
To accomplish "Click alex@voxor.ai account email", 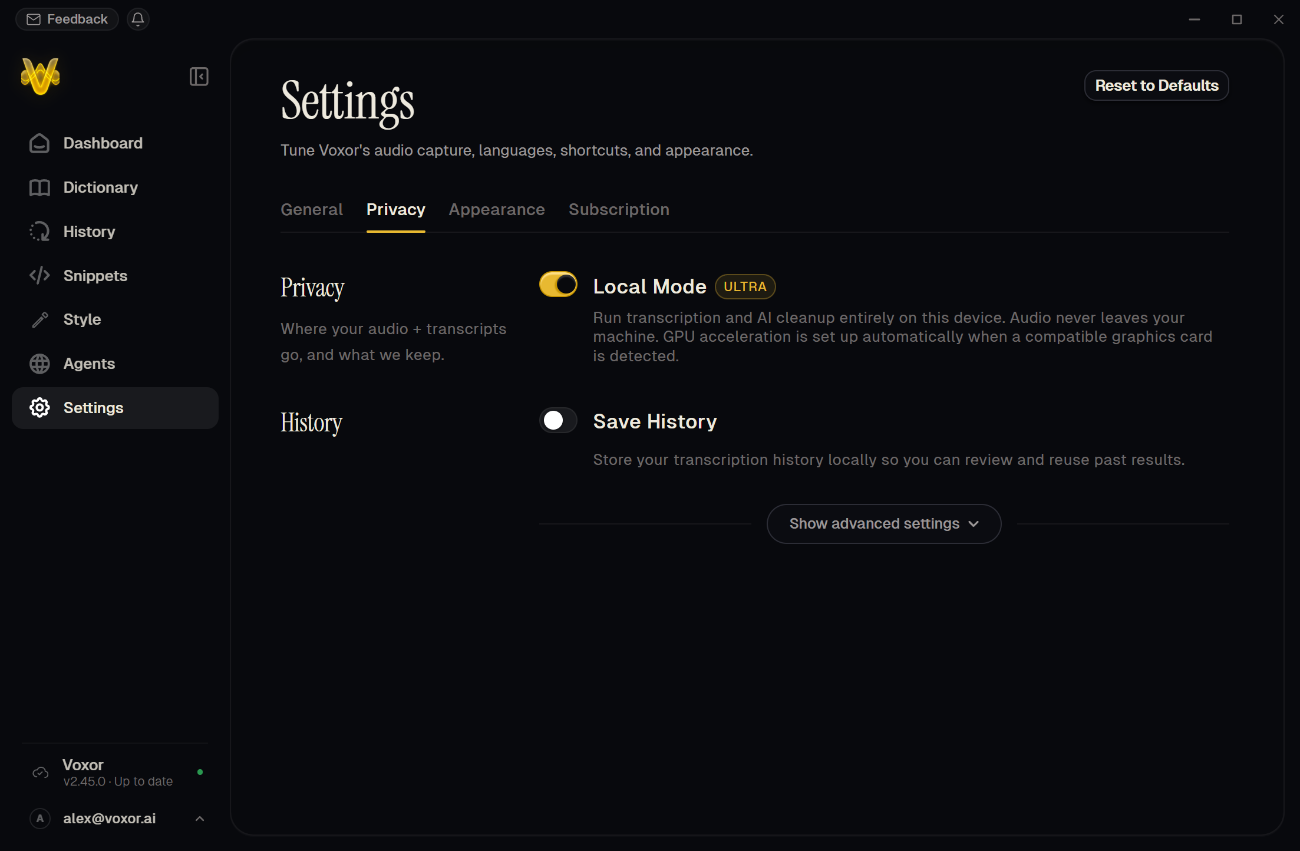I will pos(109,818).
